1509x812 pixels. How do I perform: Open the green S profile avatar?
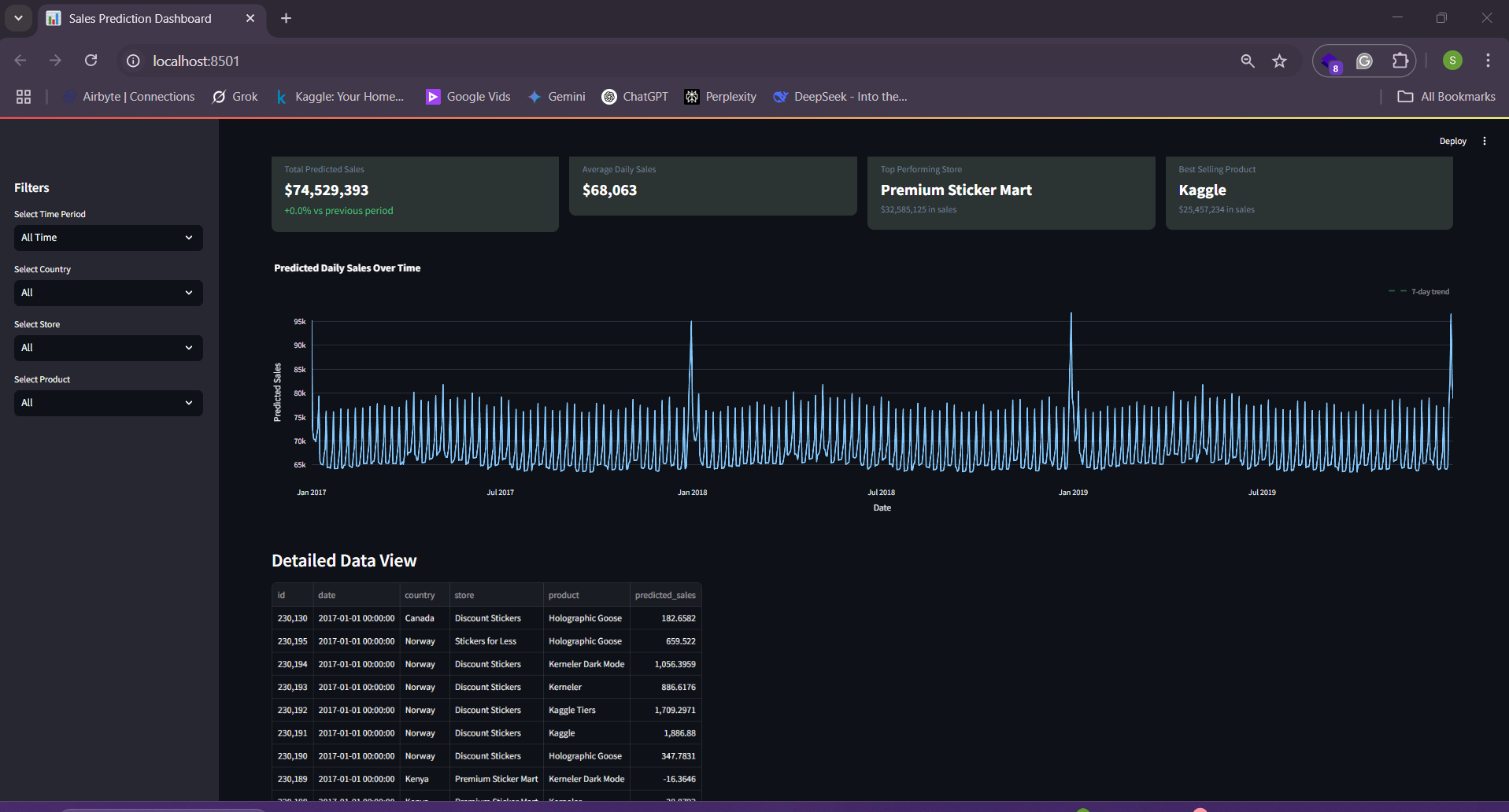click(1452, 61)
